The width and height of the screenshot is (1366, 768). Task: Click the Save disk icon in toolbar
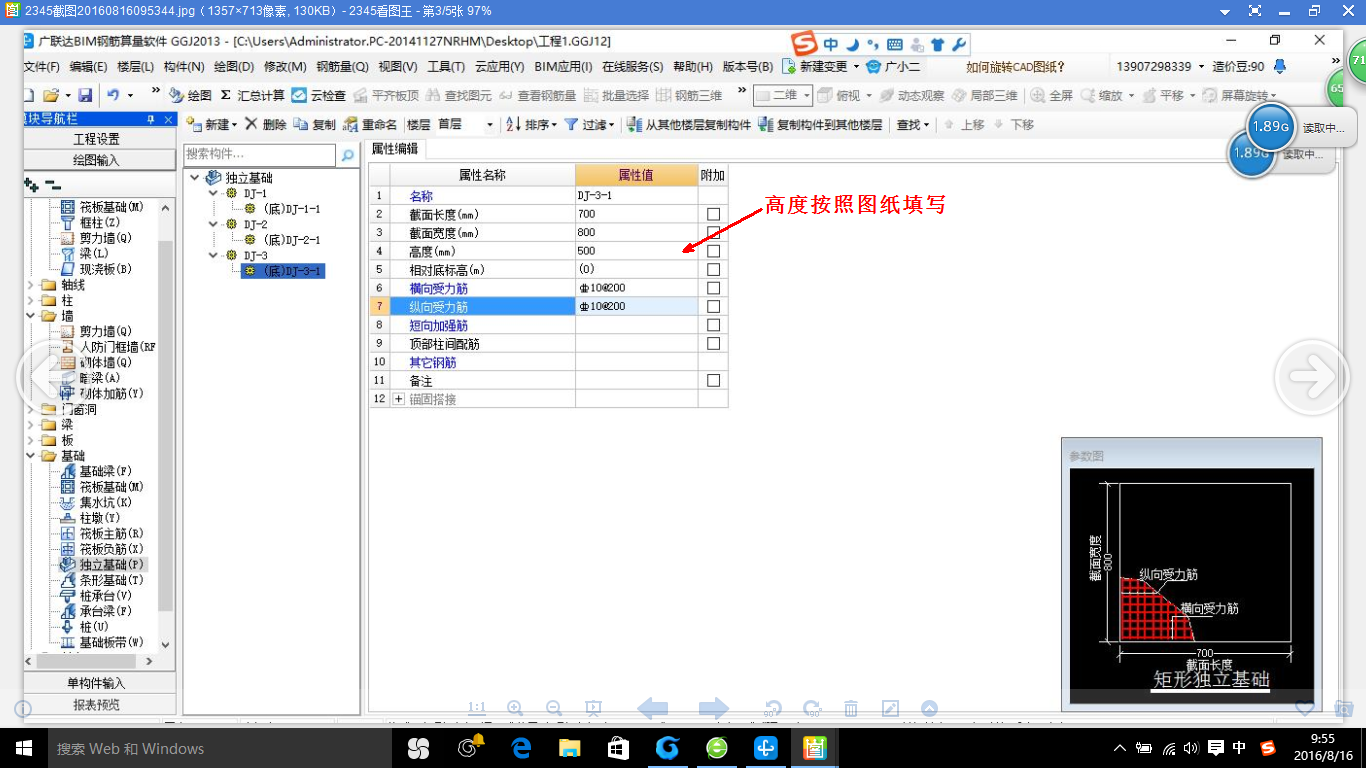tap(85, 95)
